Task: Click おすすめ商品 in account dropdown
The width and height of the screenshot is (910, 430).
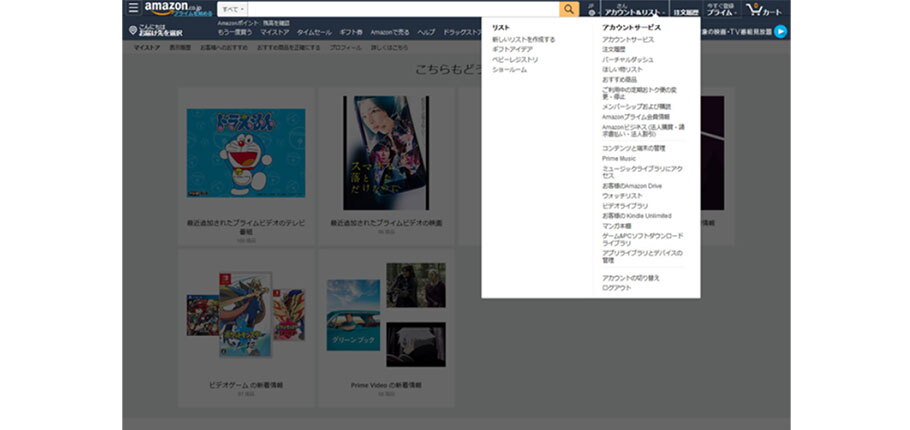Action: (619, 79)
